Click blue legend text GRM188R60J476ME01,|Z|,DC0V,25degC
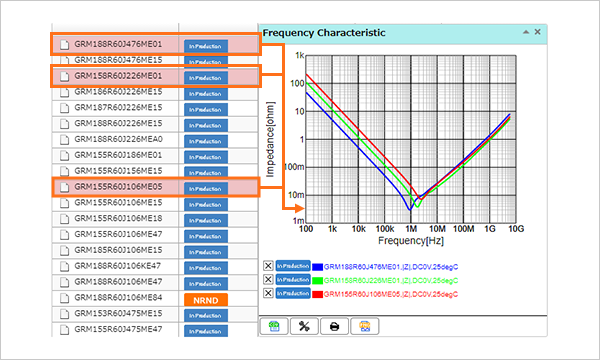 [x=391, y=267]
